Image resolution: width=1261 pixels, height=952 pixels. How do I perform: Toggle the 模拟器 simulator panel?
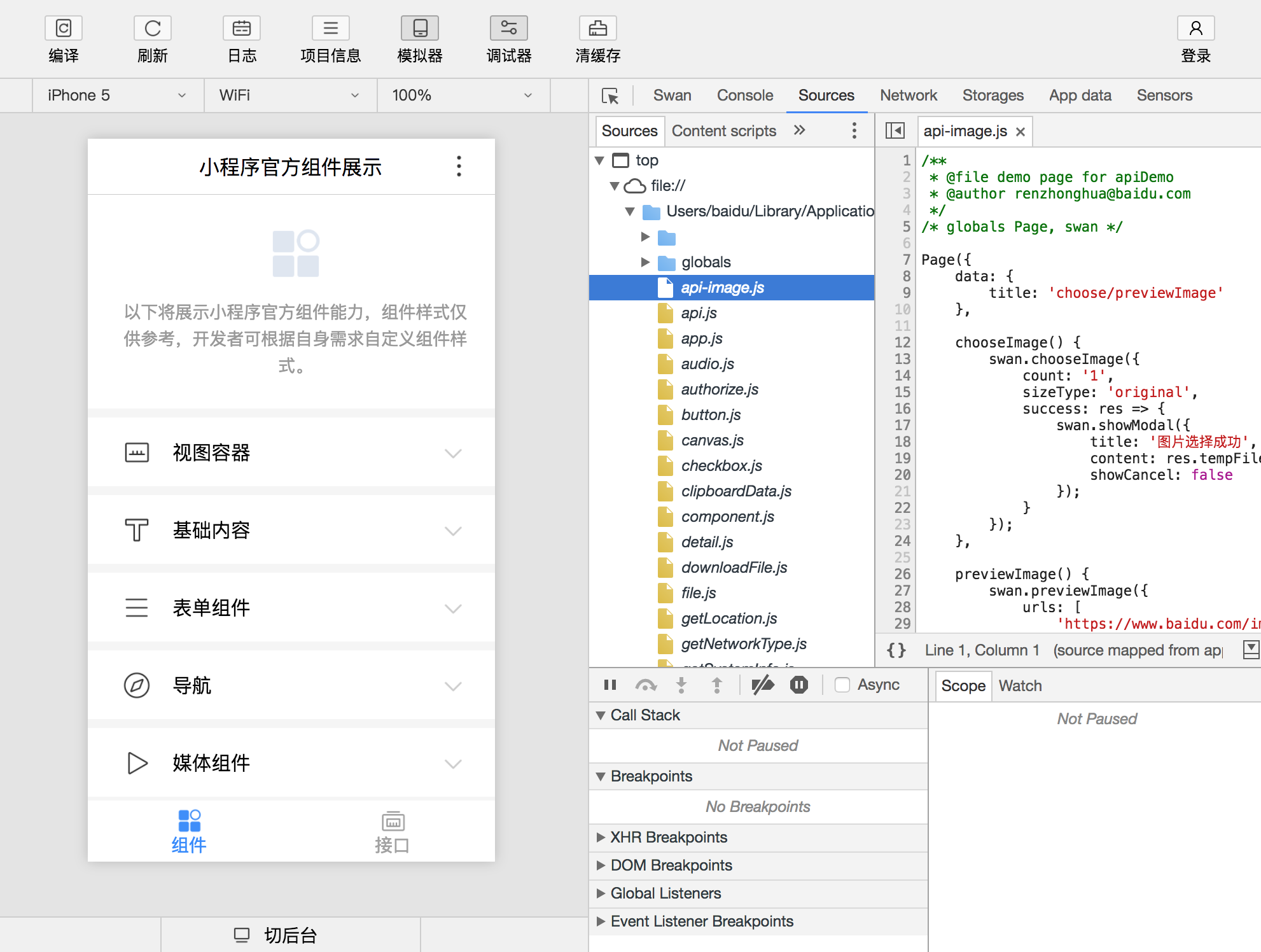click(420, 29)
